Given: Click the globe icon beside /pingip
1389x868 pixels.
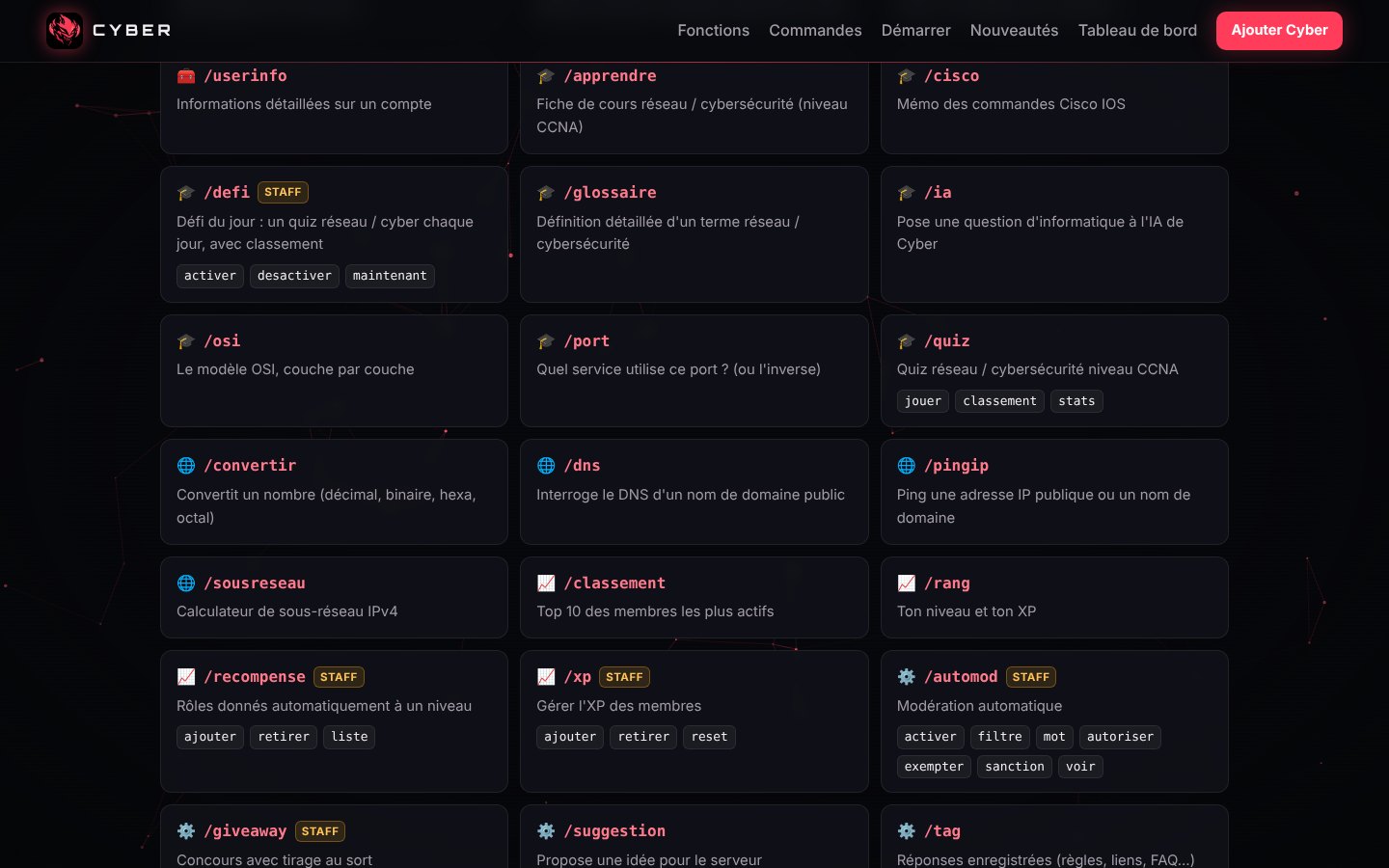Looking at the screenshot, I should point(907,466).
